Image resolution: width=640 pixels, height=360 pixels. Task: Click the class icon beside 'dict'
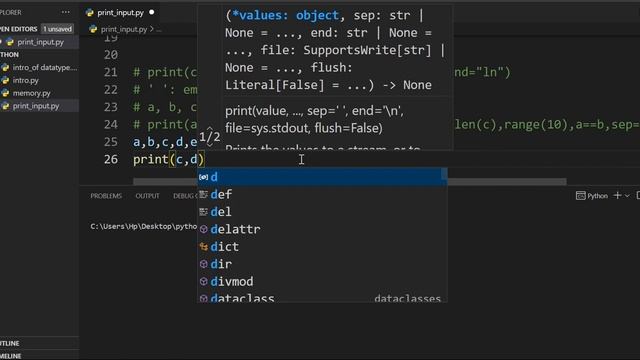(203, 247)
